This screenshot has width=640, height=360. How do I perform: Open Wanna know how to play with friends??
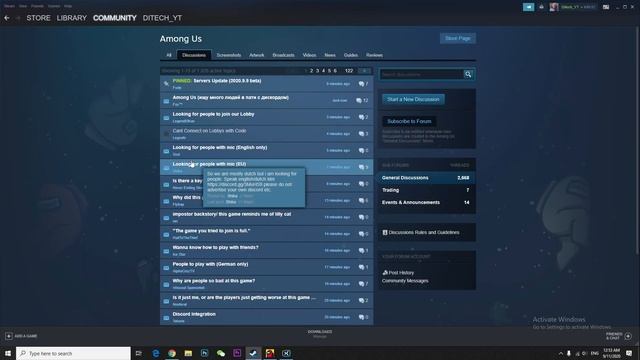(266, 251)
